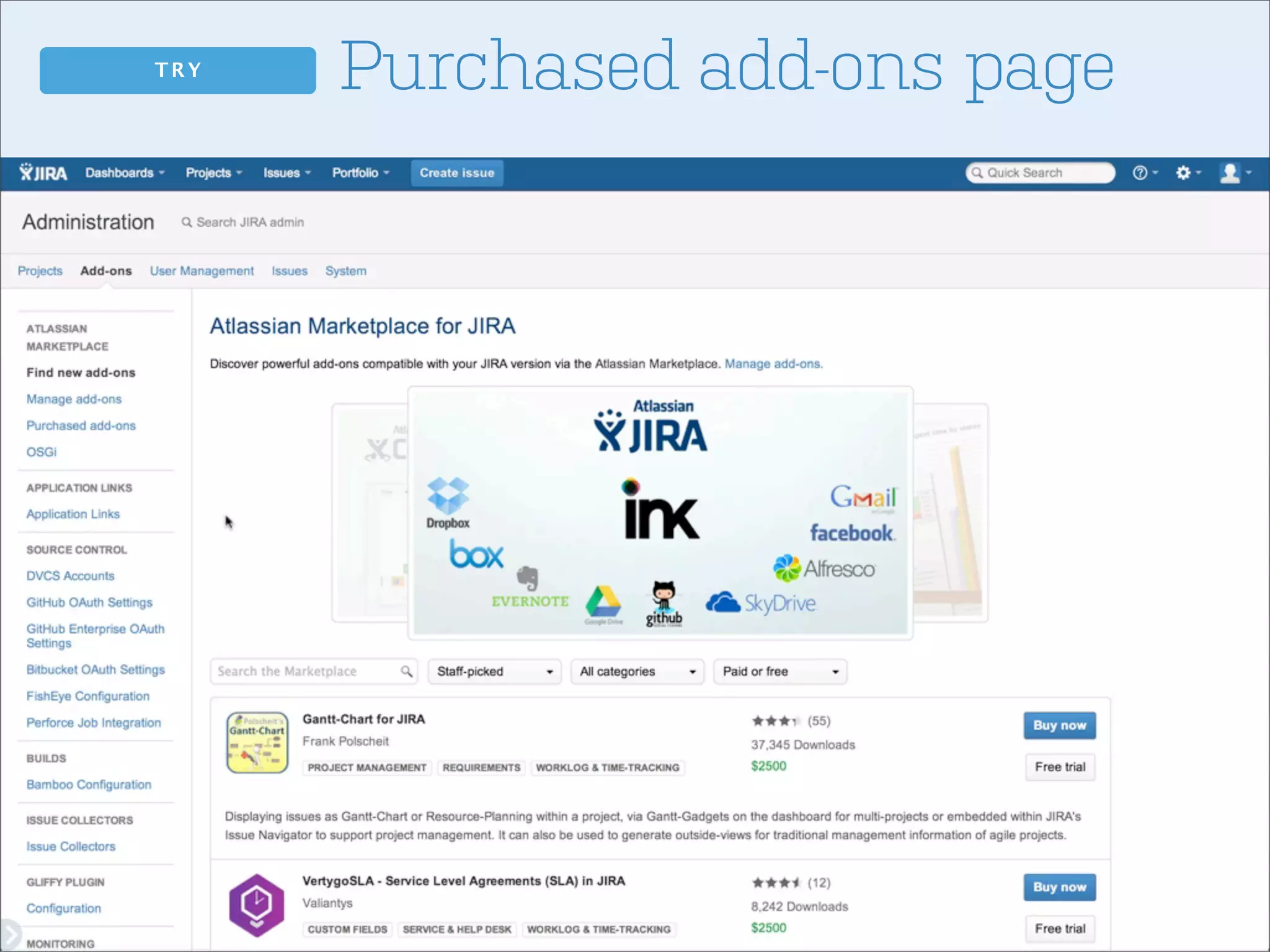1270x952 pixels.
Task: Open DVCS Accounts
Action: 70,576
